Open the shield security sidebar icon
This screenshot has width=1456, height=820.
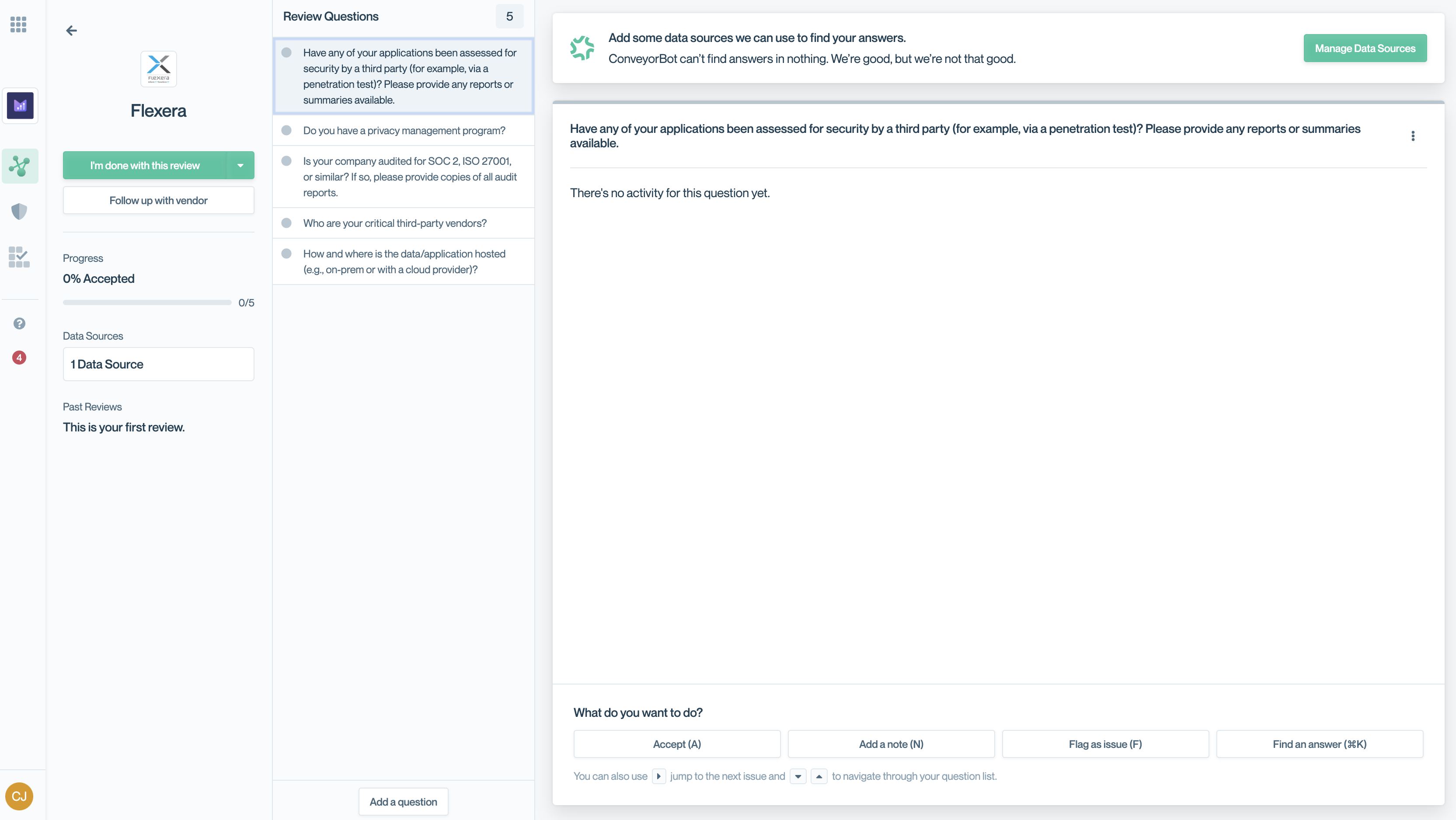click(x=19, y=212)
